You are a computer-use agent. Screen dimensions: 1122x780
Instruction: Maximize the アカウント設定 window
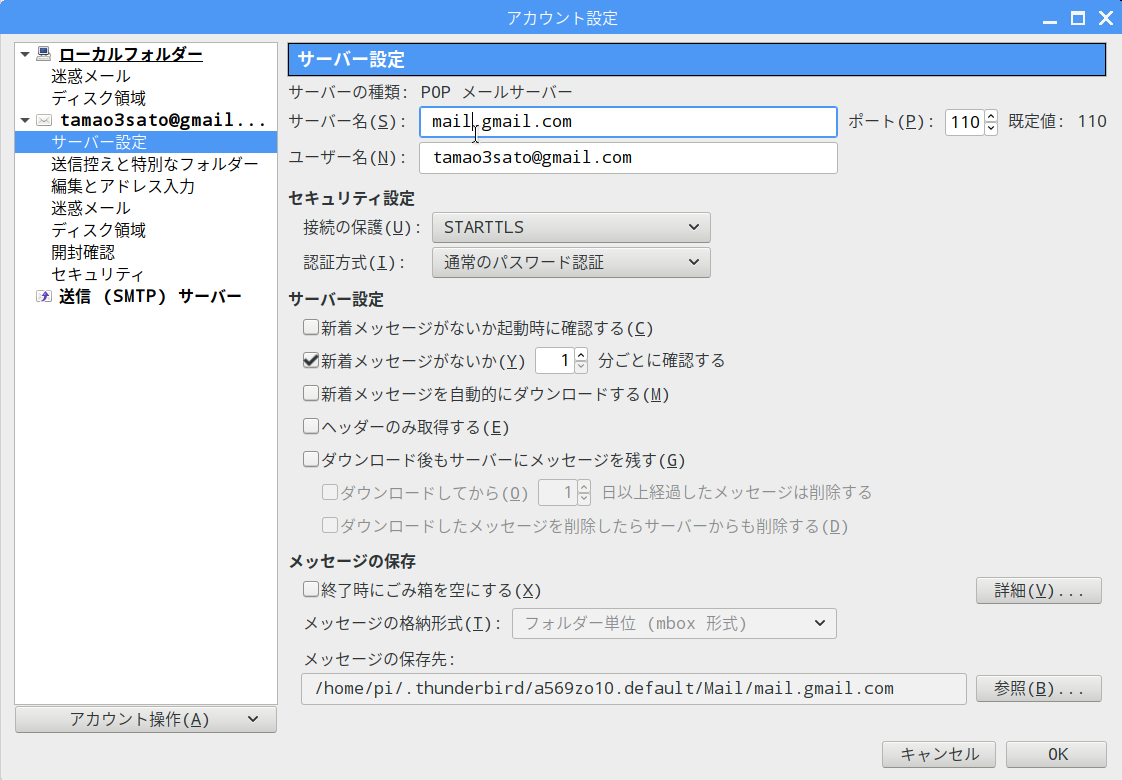point(1078,18)
